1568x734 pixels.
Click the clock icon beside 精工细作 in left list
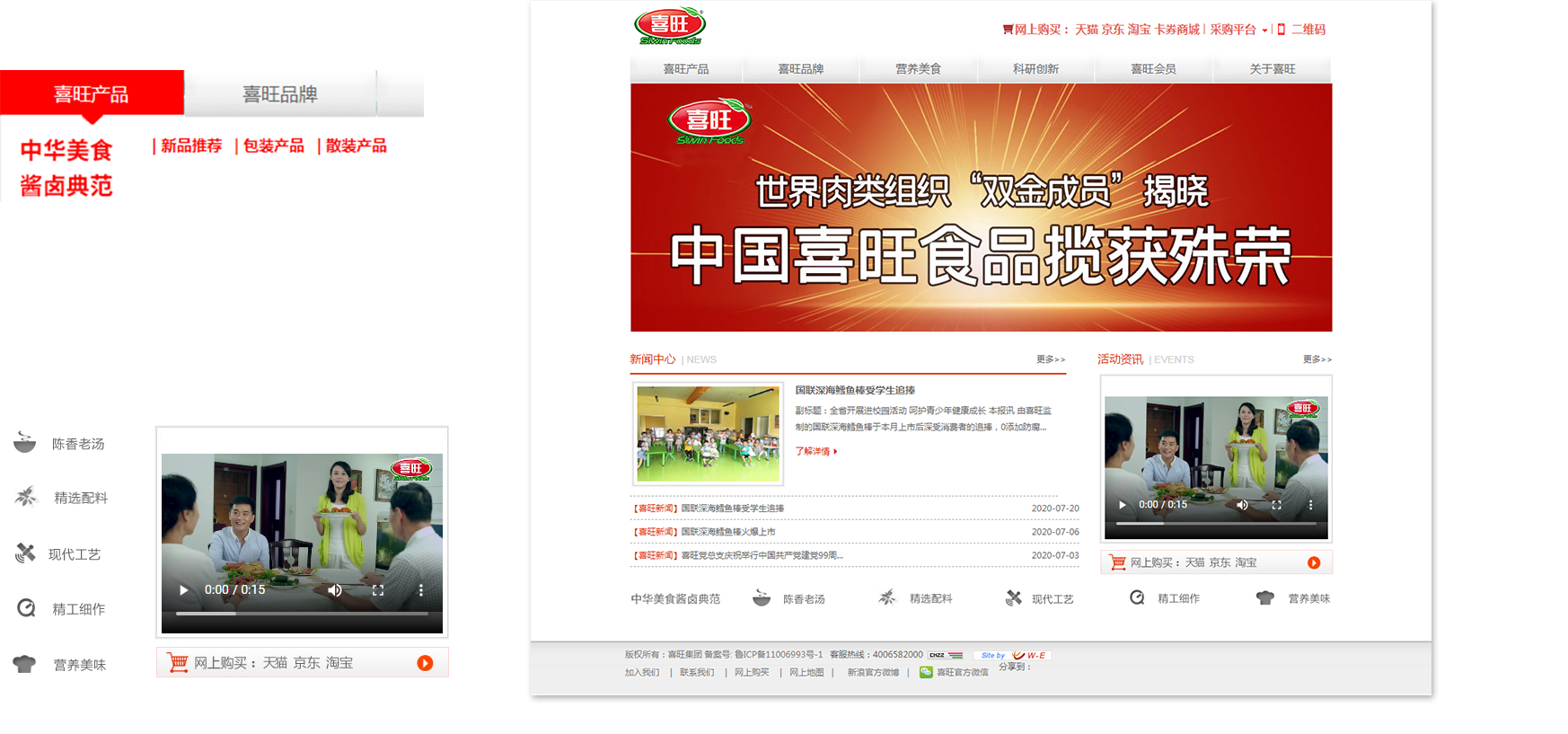tap(26, 608)
